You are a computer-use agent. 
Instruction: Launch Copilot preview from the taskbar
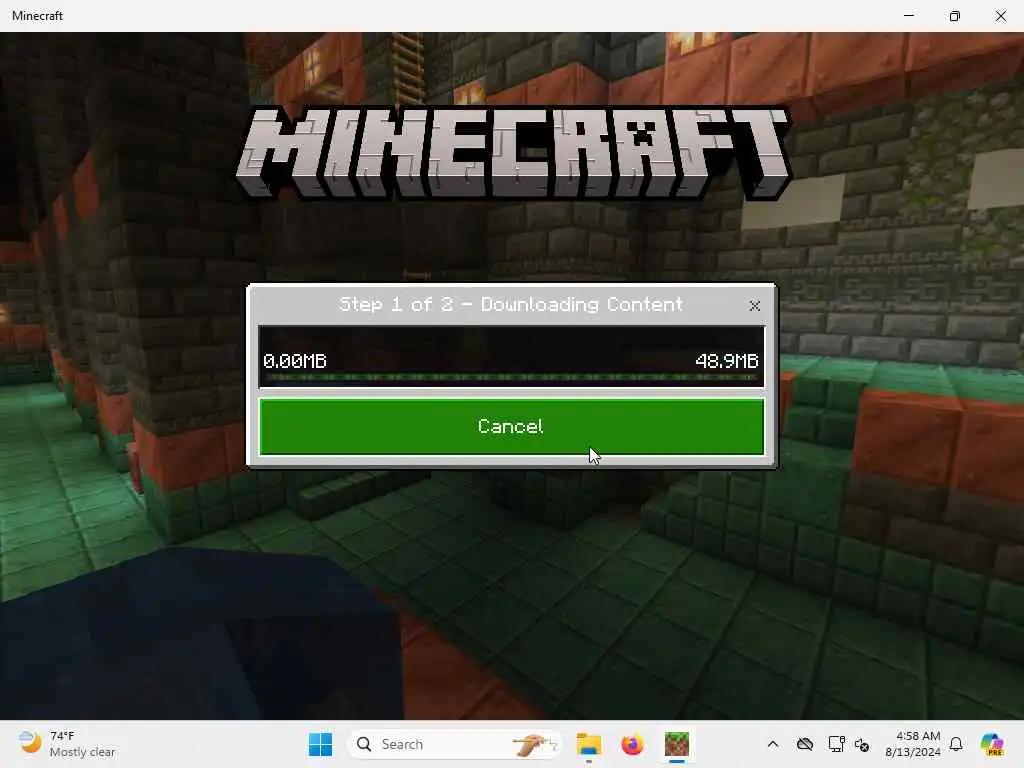(x=992, y=744)
